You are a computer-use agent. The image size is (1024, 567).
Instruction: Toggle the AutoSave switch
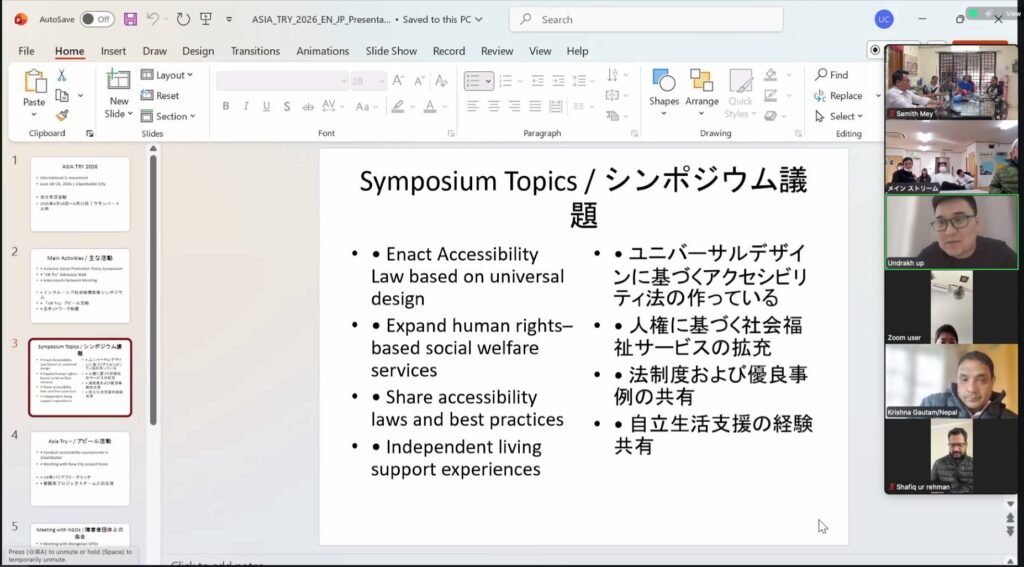click(x=97, y=19)
